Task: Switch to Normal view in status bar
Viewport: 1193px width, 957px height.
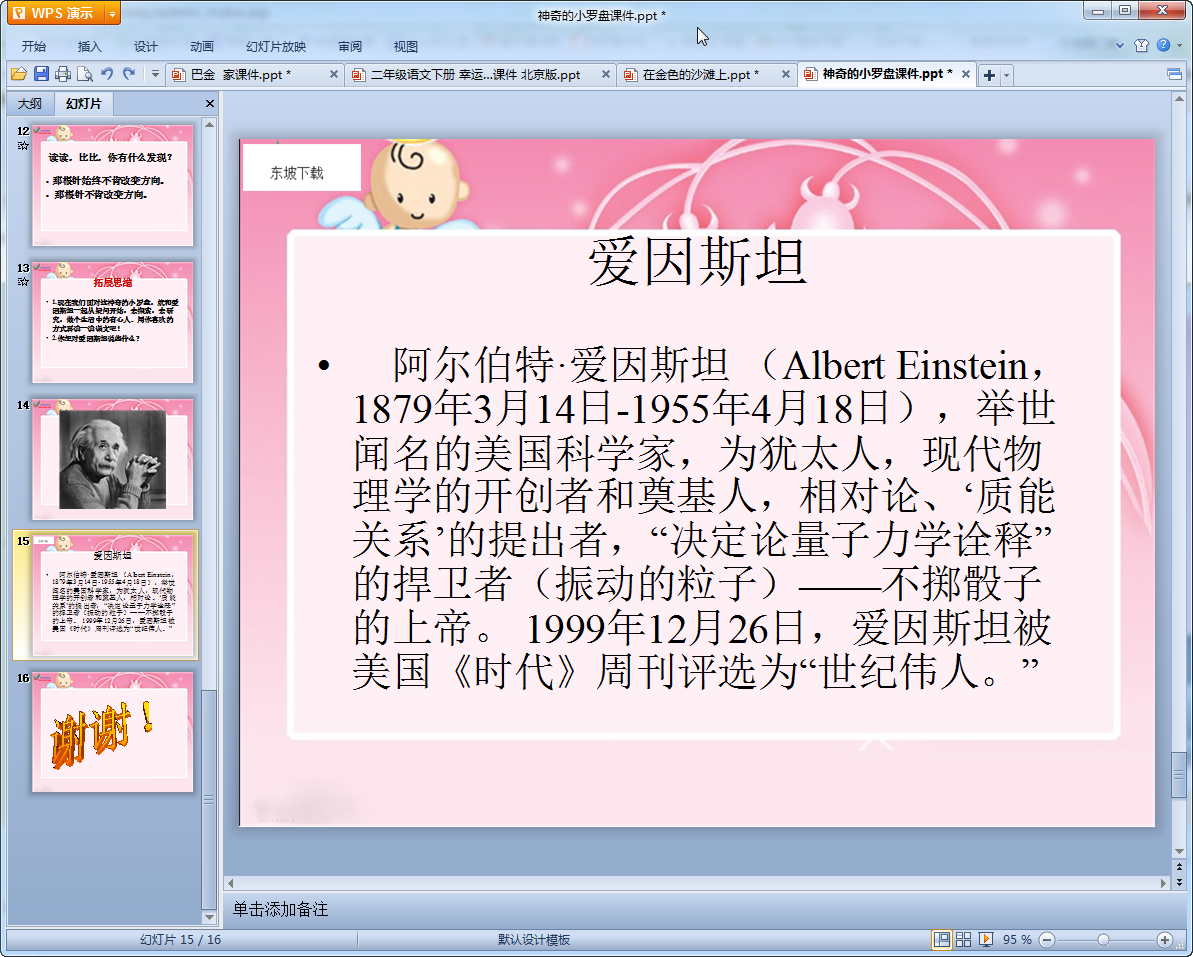Action: pyautogui.click(x=941, y=939)
